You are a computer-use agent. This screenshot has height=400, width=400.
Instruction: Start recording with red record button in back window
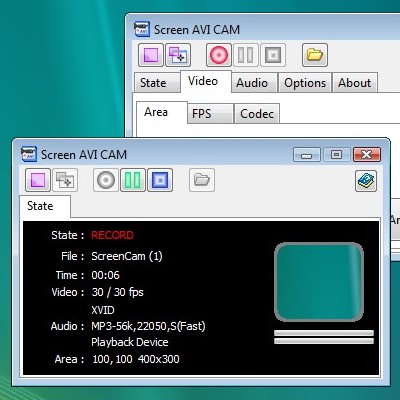pyautogui.click(x=219, y=55)
